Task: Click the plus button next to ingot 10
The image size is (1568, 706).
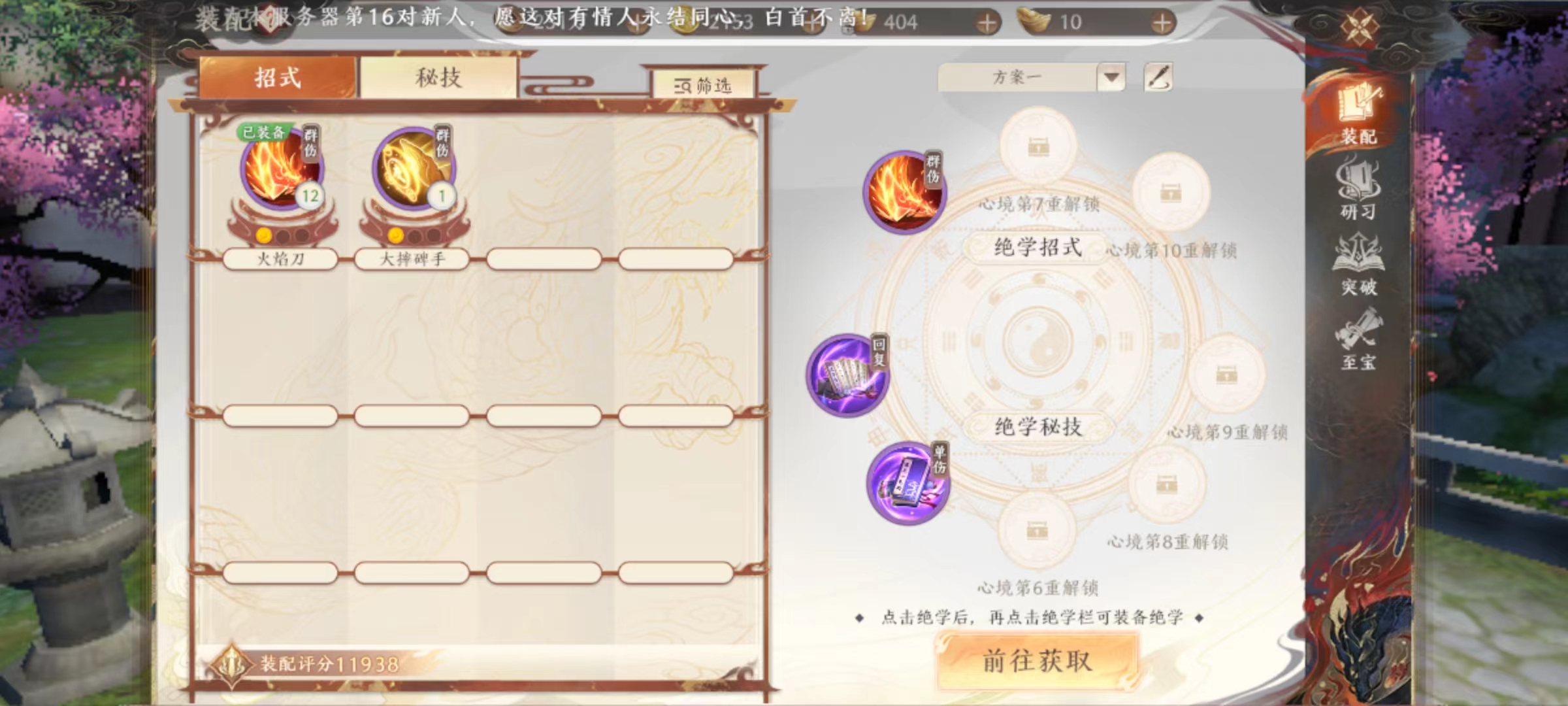Action: (1161, 23)
